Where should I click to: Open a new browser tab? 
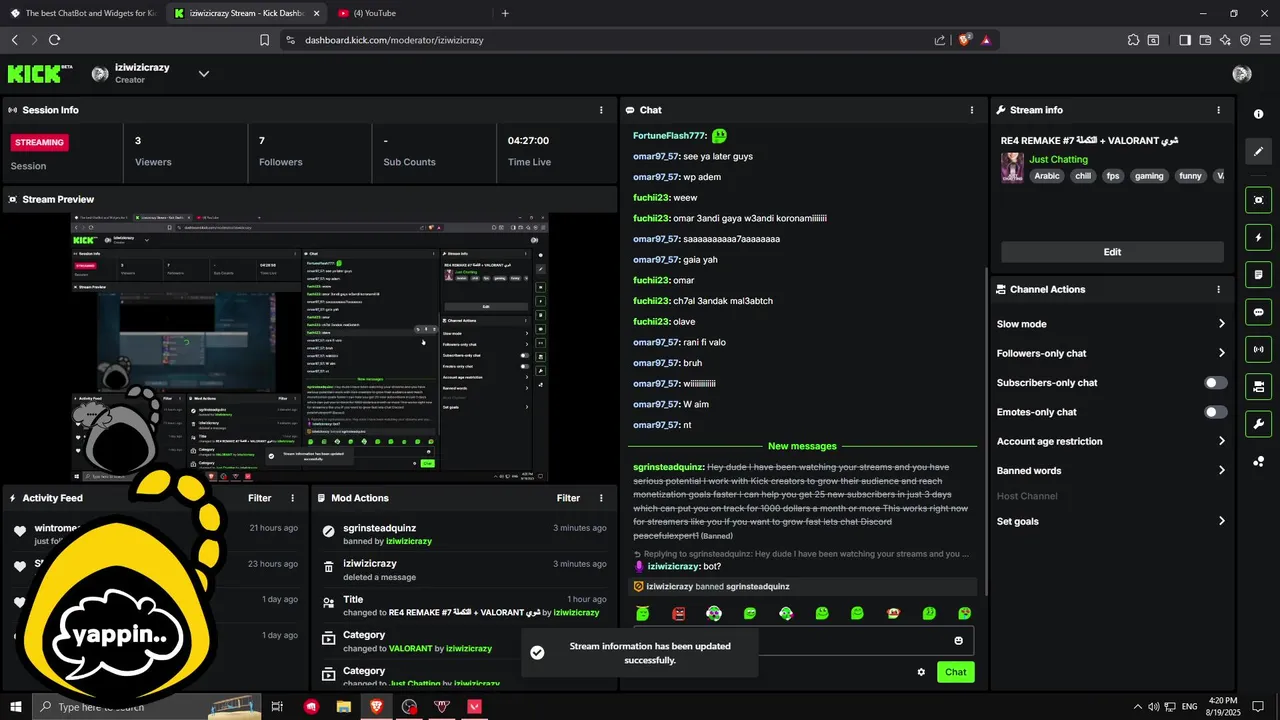[505, 13]
